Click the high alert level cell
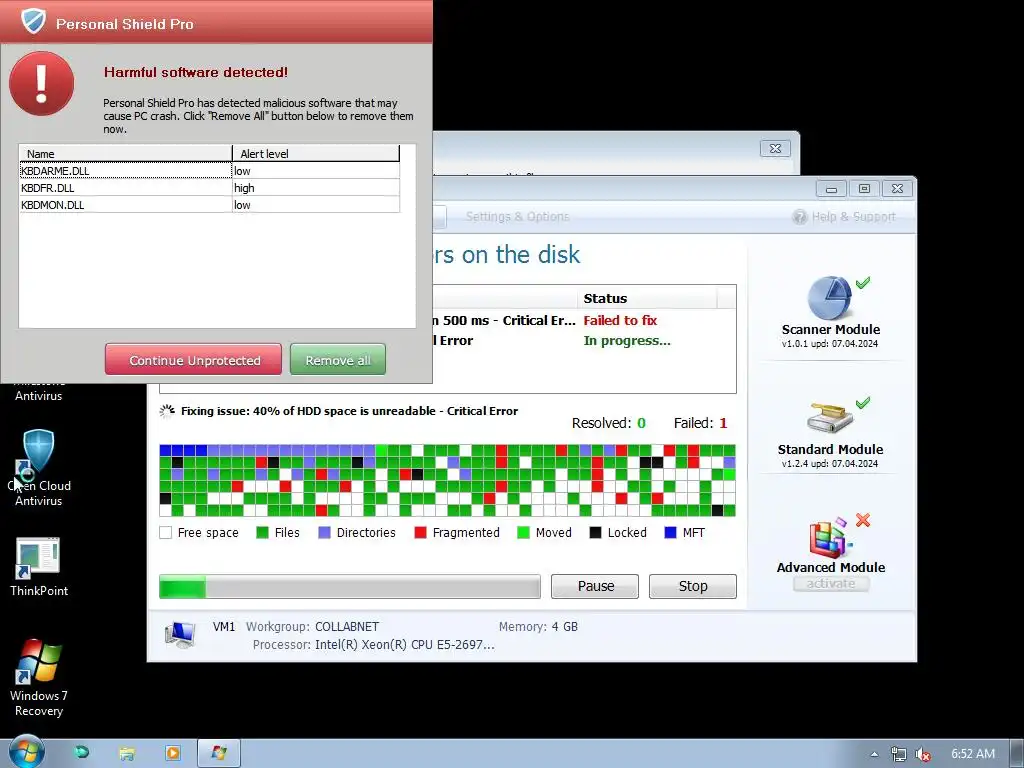This screenshot has height=768, width=1024. click(x=316, y=187)
